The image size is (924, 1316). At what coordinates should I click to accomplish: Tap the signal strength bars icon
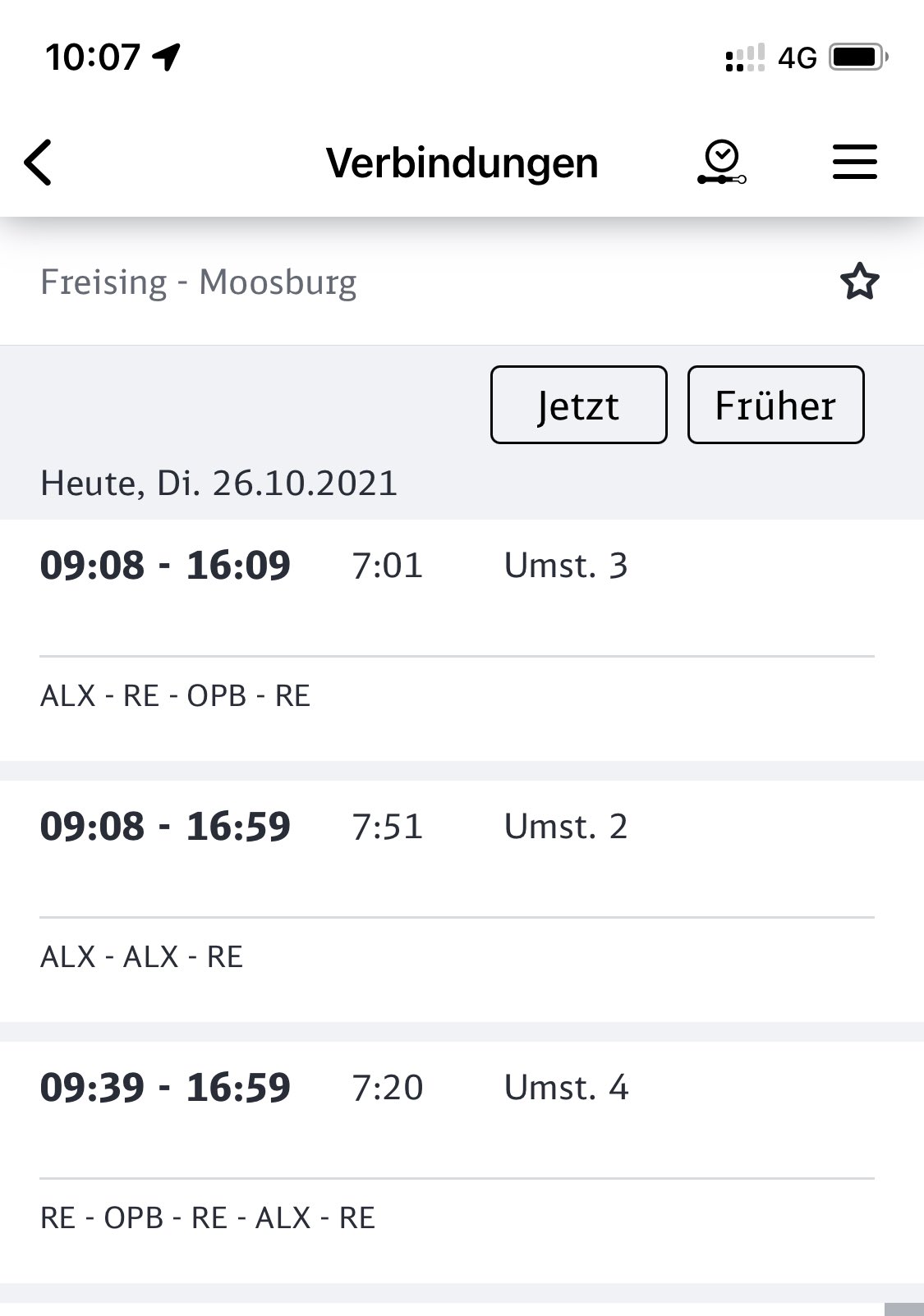click(x=745, y=57)
